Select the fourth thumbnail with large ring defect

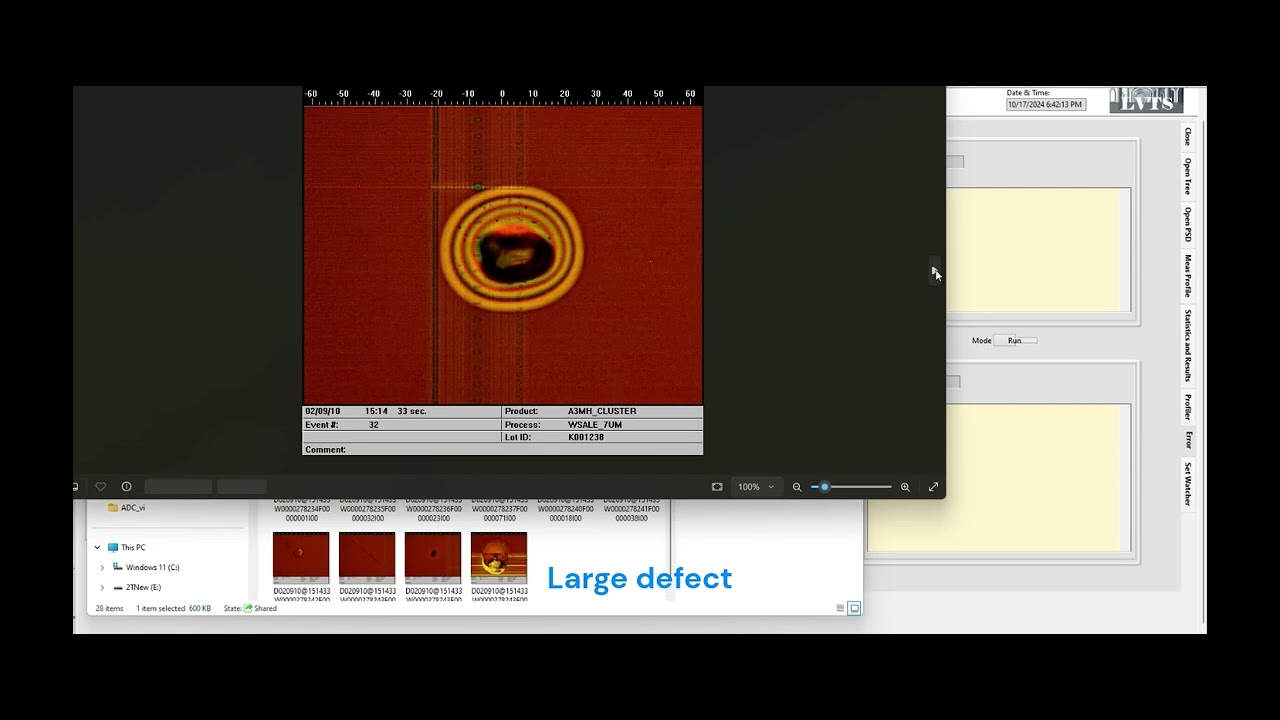click(499, 558)
